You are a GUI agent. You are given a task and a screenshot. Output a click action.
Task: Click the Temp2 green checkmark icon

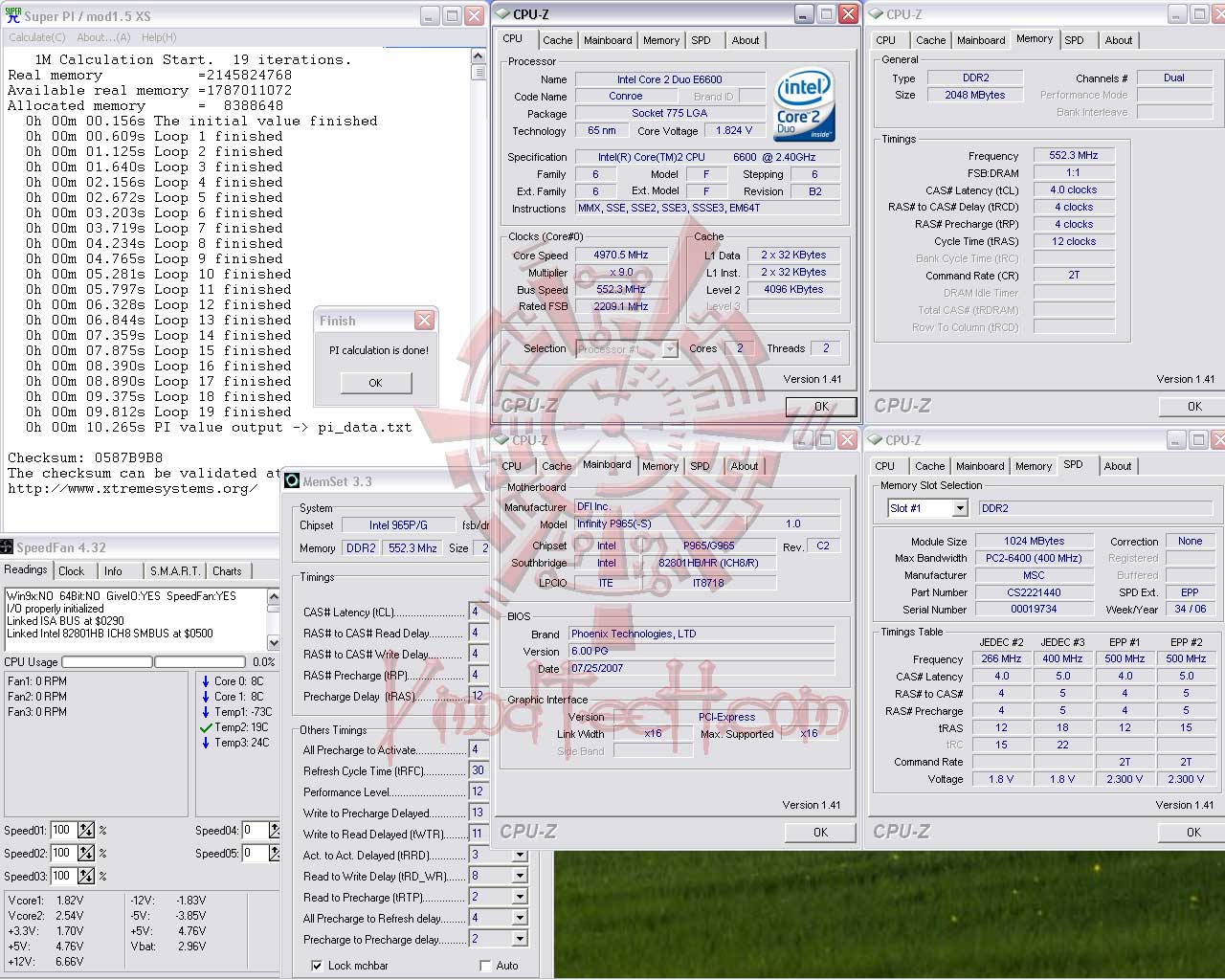pyautogui.click(x=206, y=727)
